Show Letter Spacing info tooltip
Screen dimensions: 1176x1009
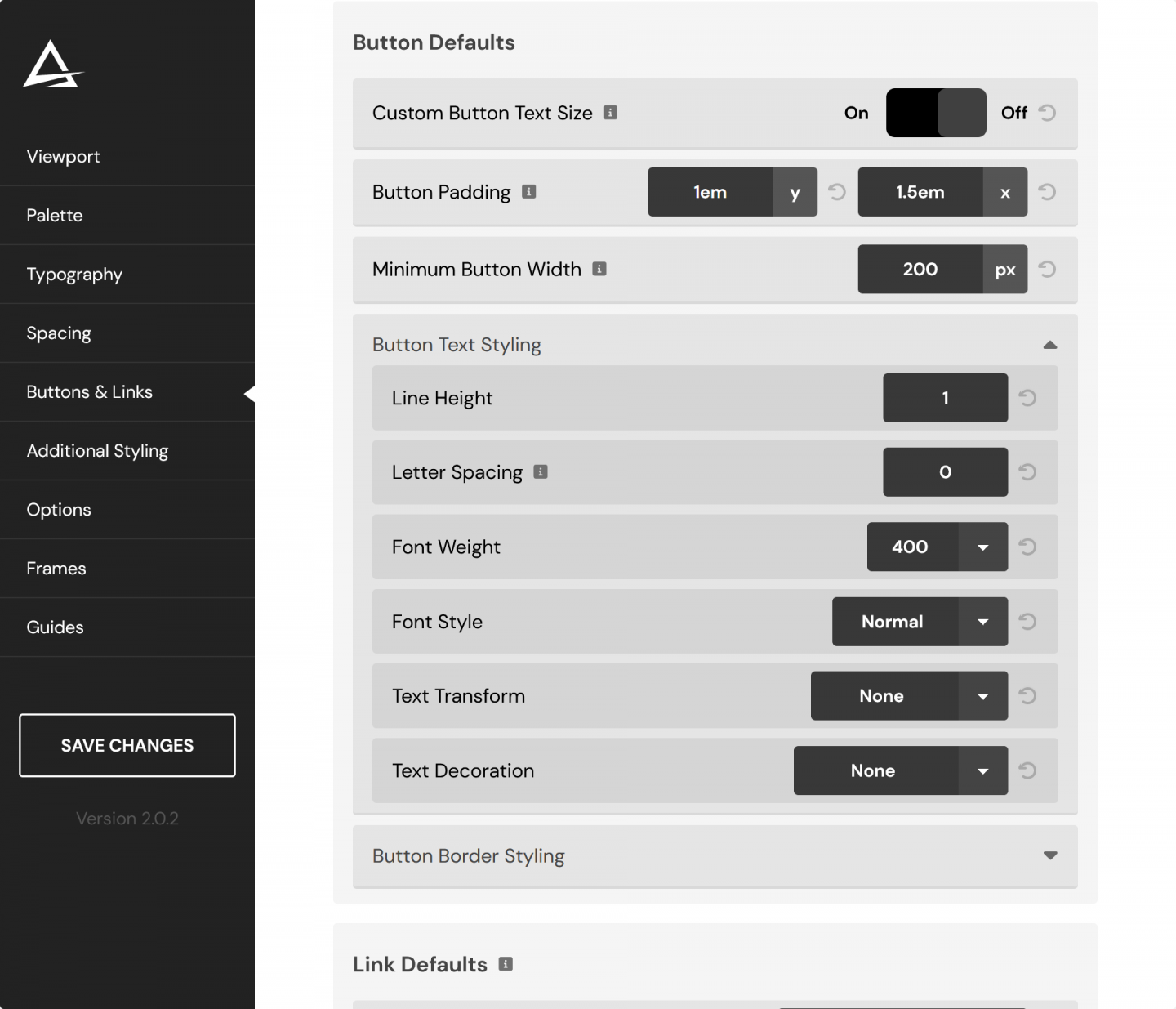click(x=541, y=471)
